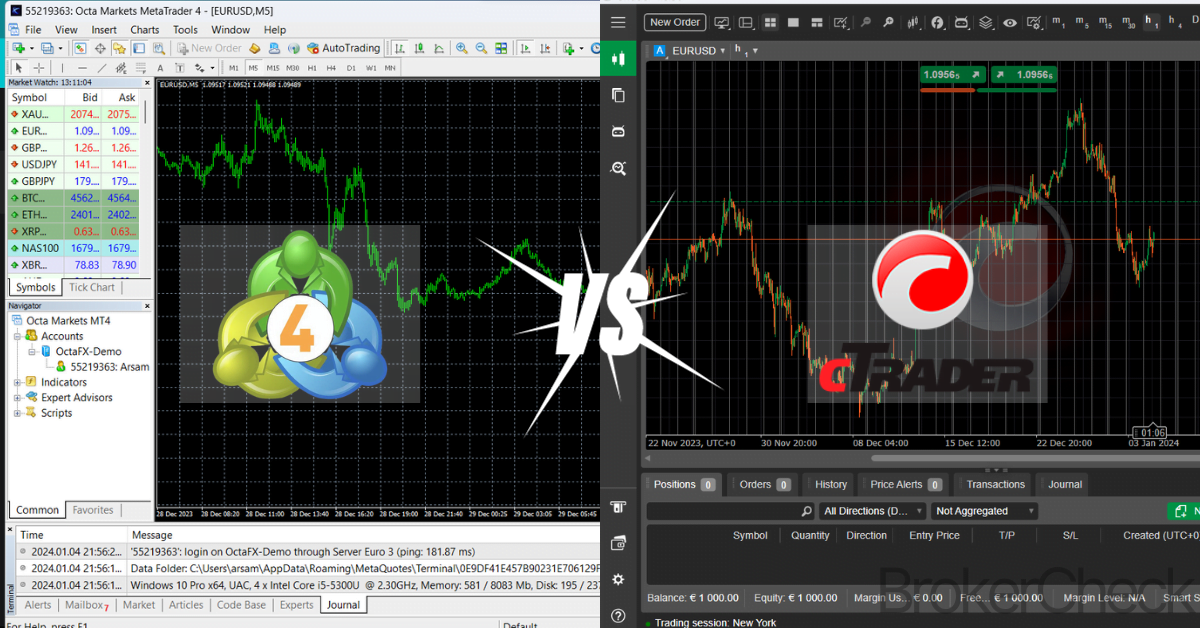Screen dimensions: 1200x628
Task: Click the New Order button in cTrader
Action: [675, 22]
